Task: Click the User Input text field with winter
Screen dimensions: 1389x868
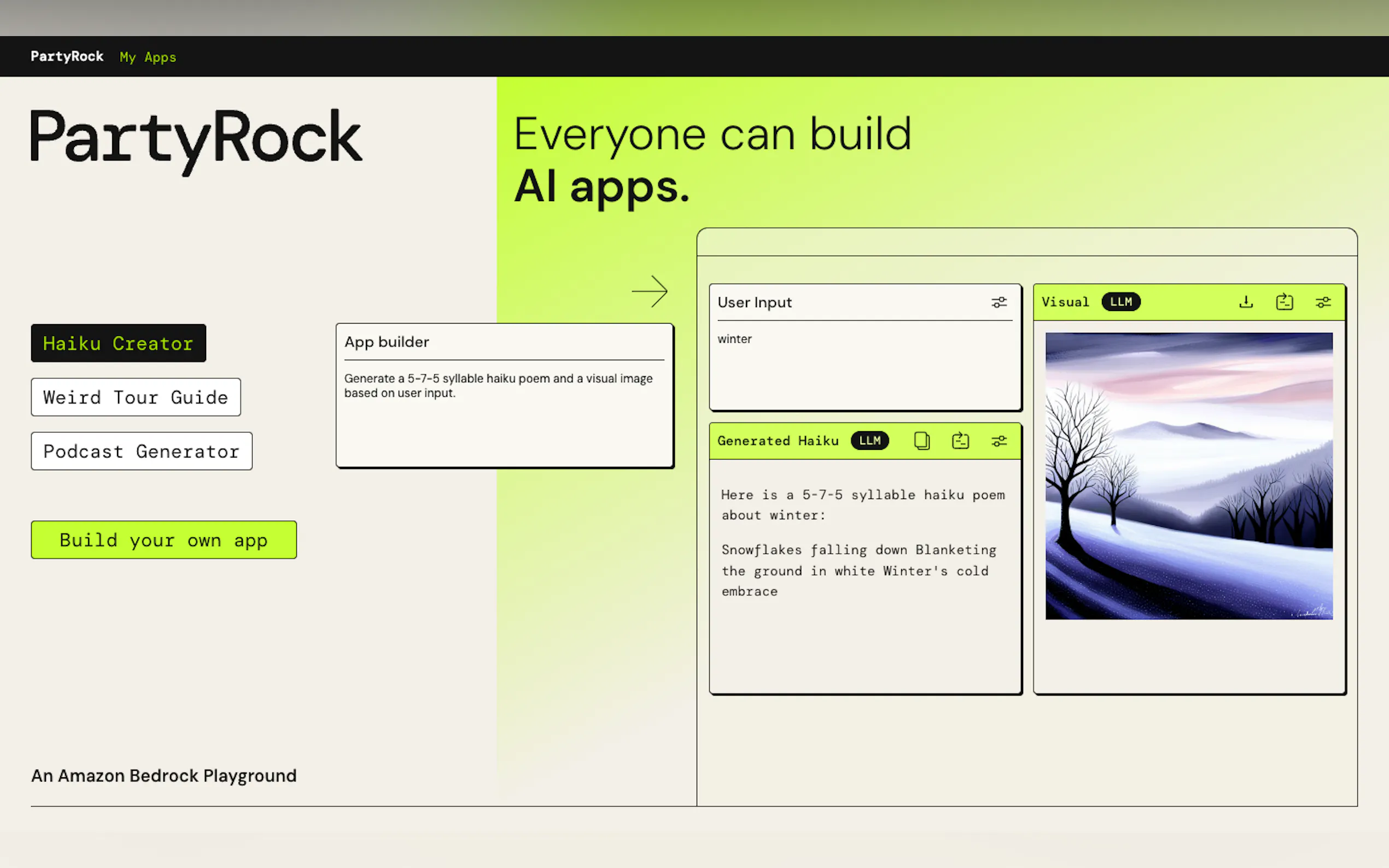Action: pyautogui.click(x=864, y=362)
